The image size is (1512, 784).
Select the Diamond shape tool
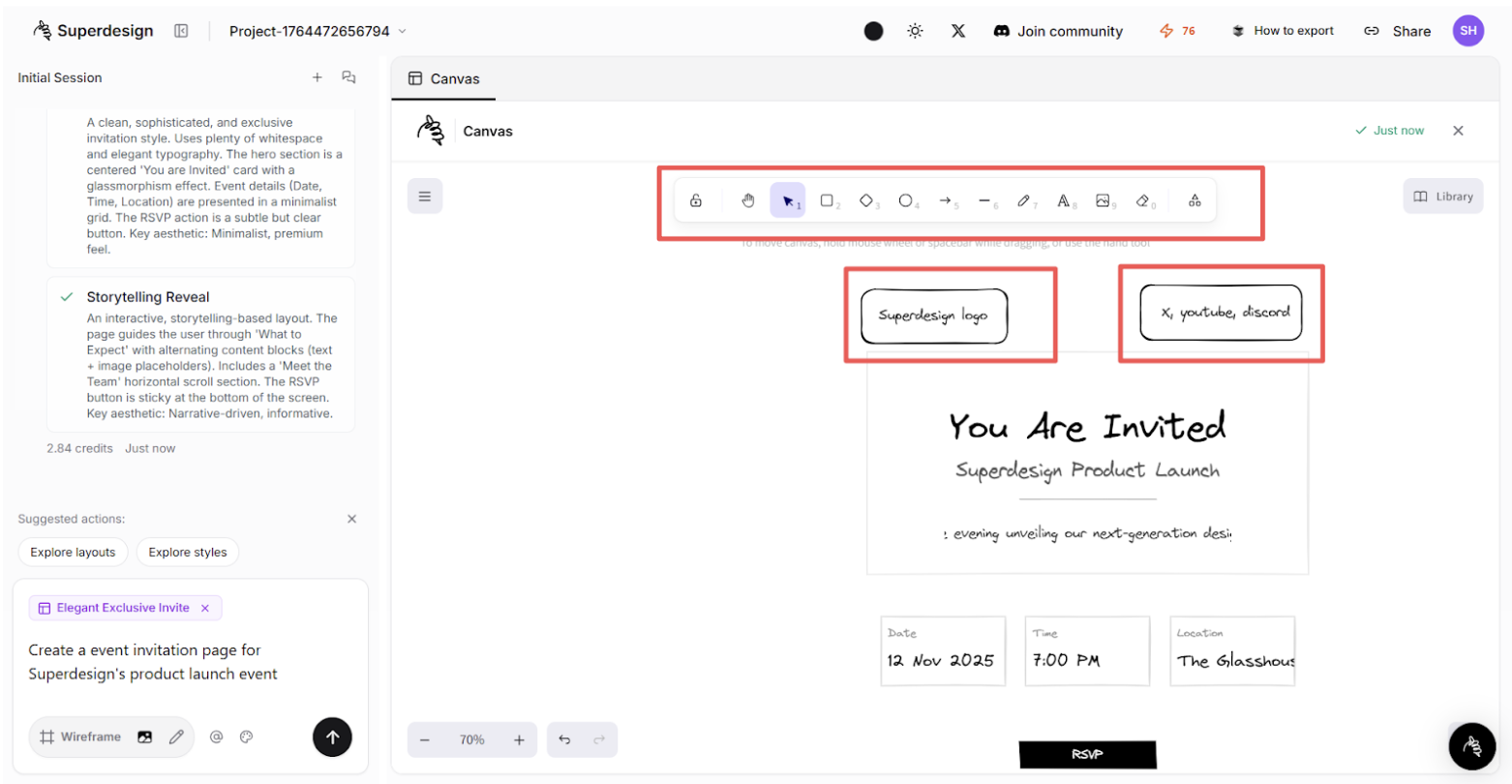click(x=866, y=200)
